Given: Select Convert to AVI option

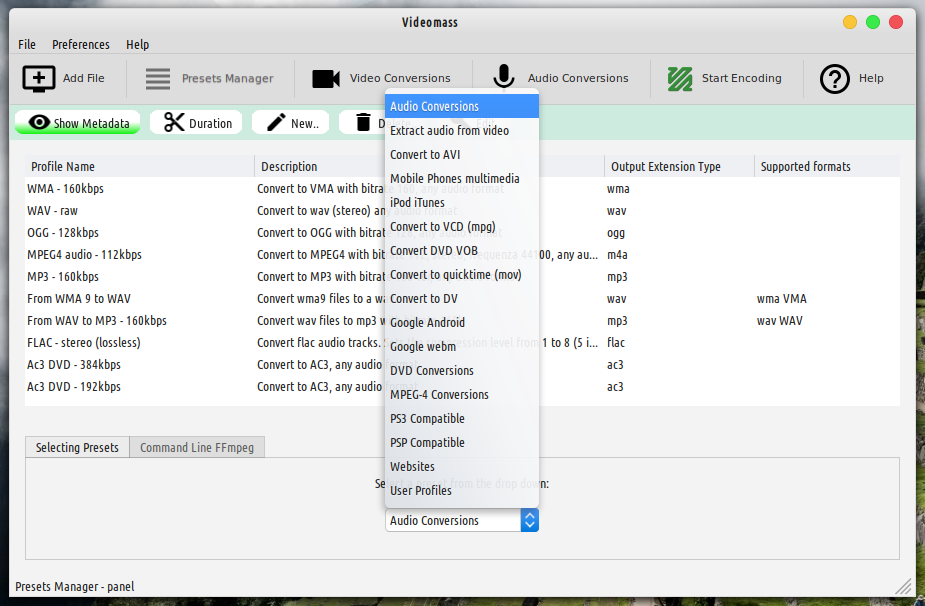Looking at the screenshot, I should (462, 155).
